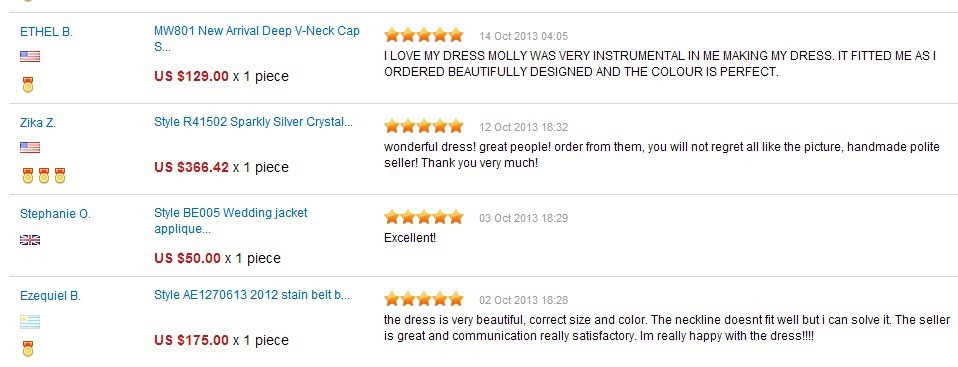Click the medal icon under Ezequiel B.
This screenshot has width=958, height=367.
pos(27,349)
